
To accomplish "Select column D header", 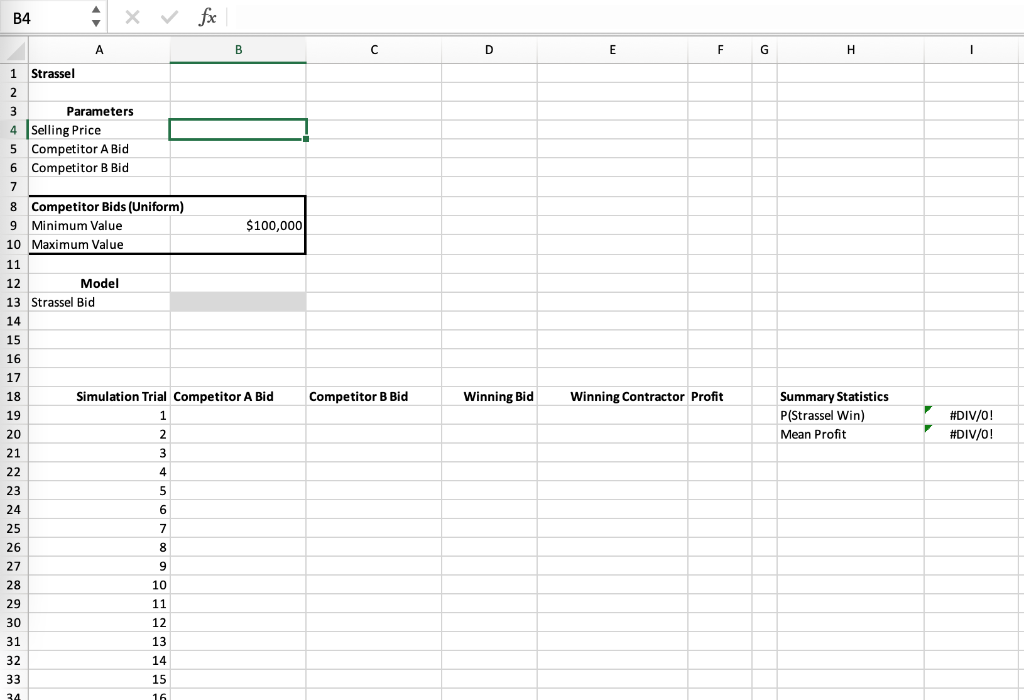I will pyautogui.click(x=489, y=50).
